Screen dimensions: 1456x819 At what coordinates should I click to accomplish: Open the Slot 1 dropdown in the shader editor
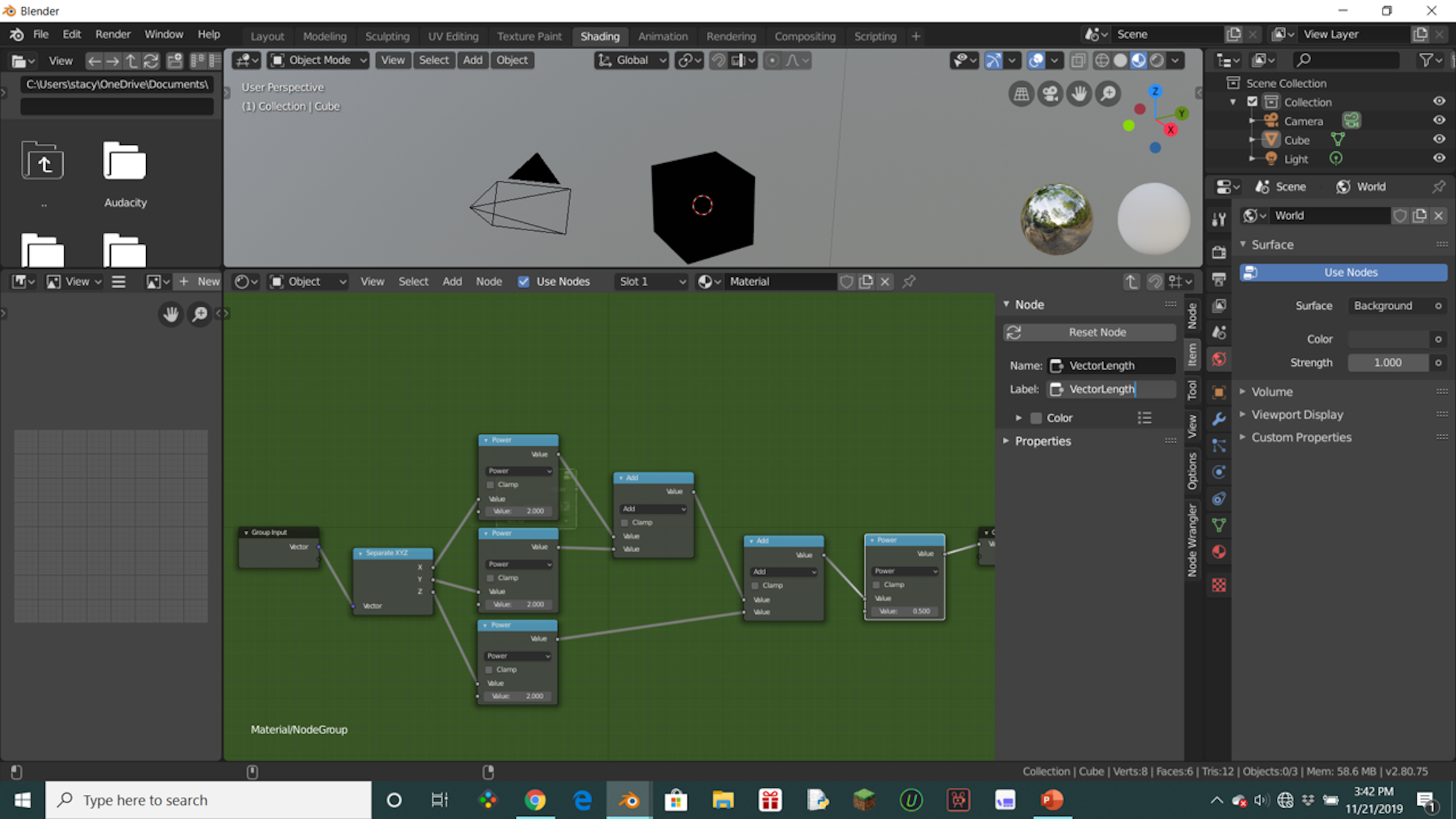[x=650, y=281]
